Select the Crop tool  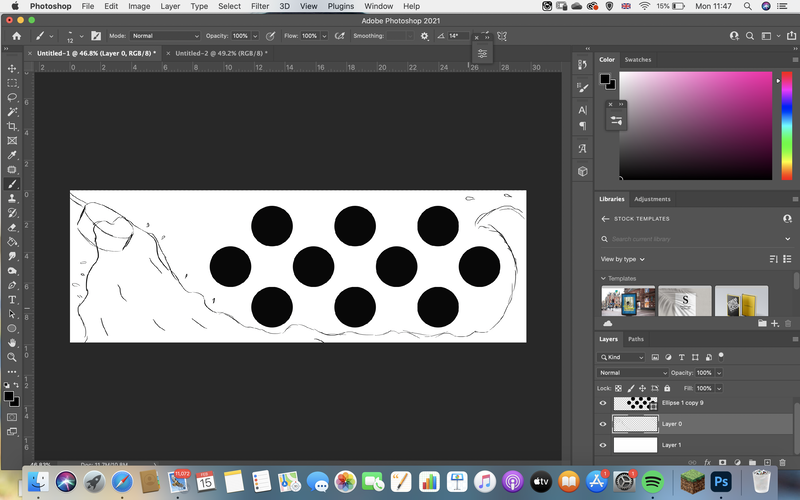[12, 126]
